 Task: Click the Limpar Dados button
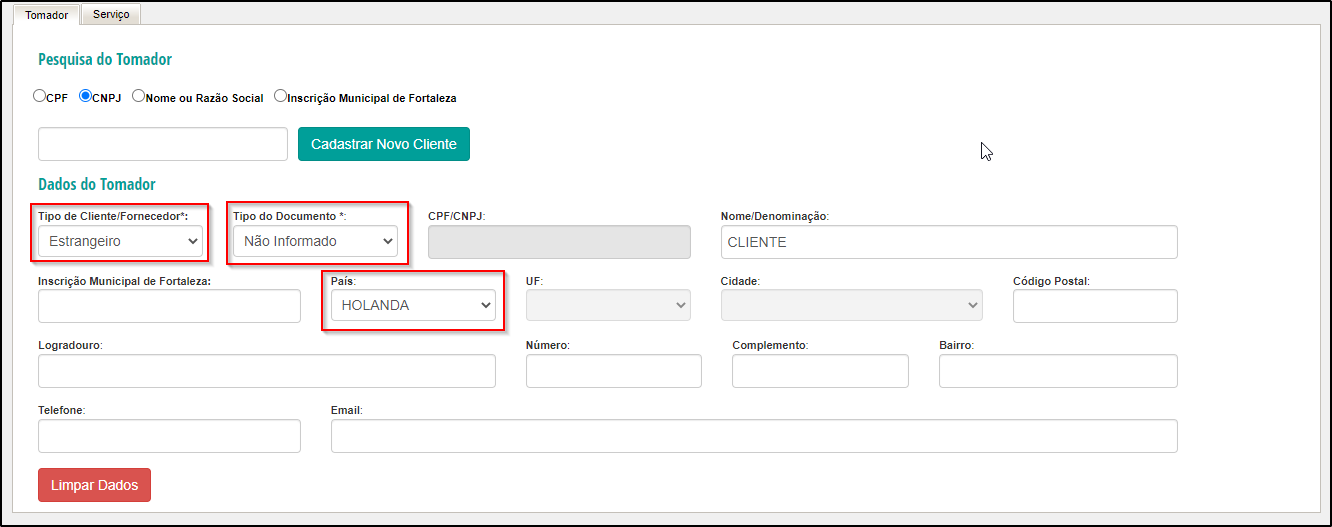95,485
